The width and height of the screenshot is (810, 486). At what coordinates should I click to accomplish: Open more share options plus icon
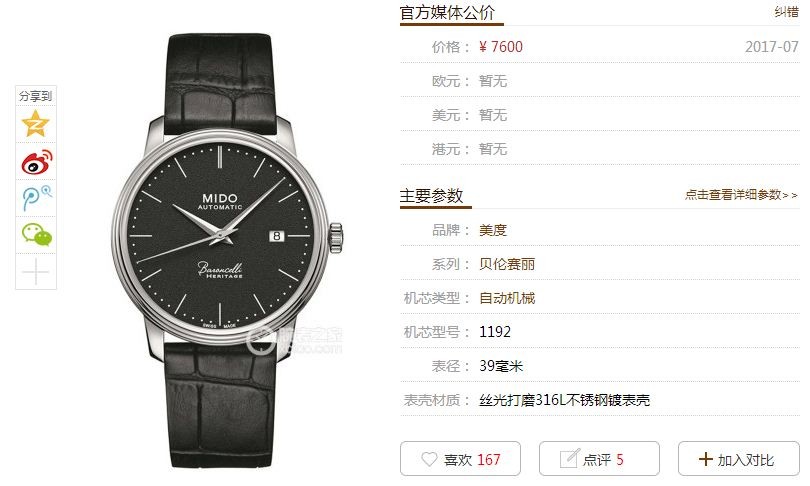click(36, 272)
